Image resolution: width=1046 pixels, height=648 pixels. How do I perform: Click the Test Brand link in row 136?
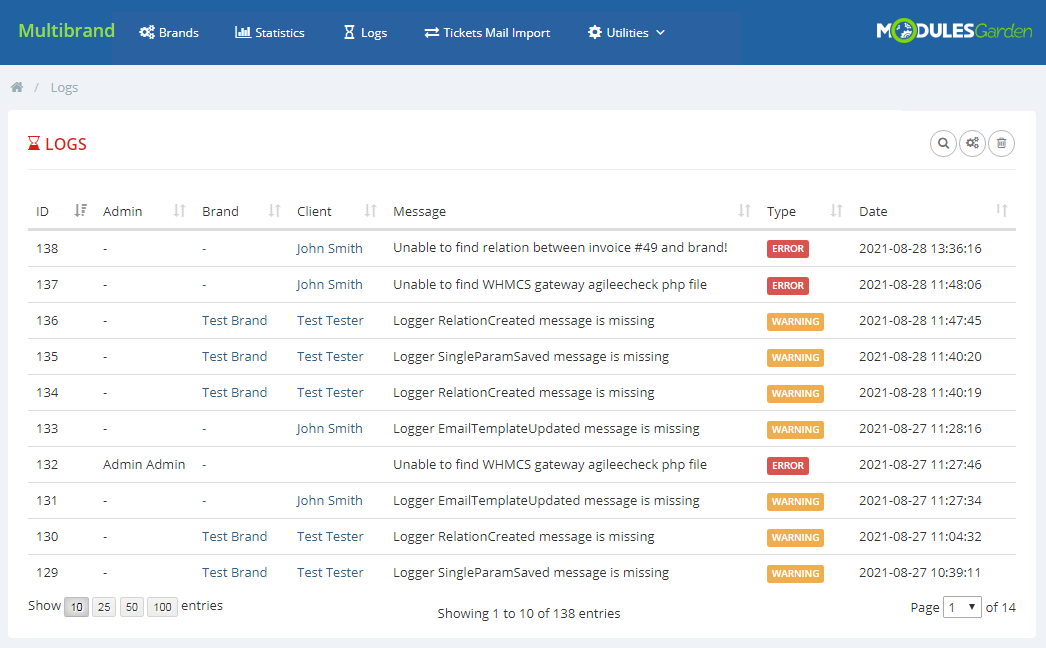(234, 320)
